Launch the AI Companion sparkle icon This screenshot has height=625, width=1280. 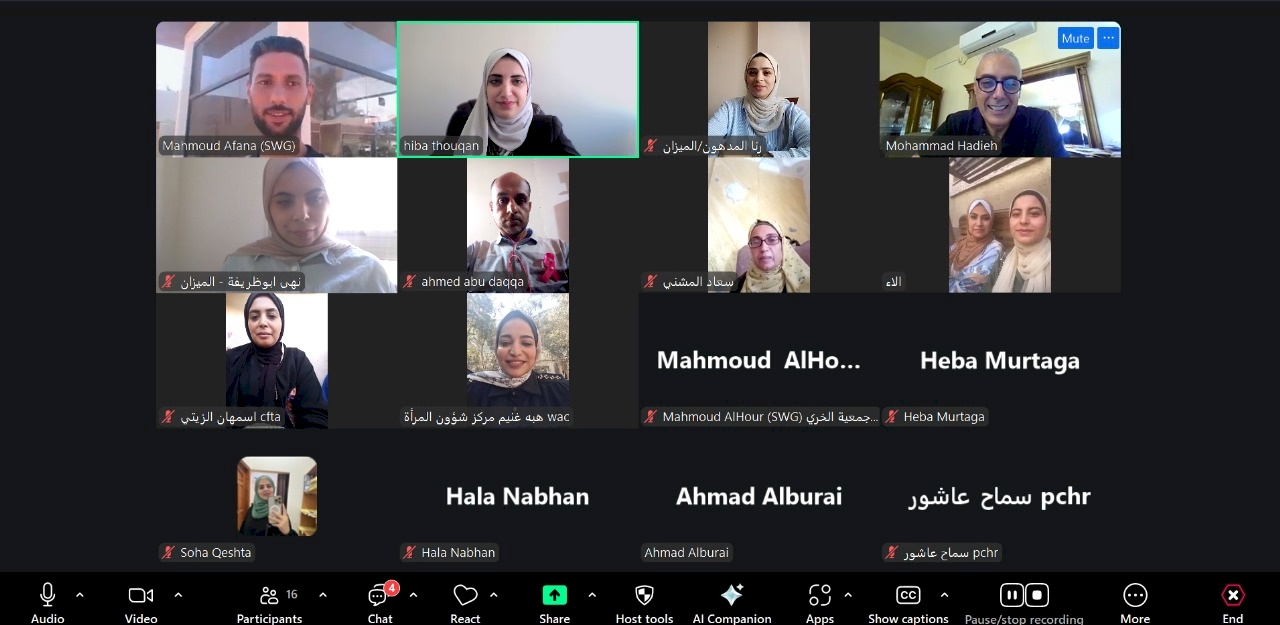click(732, 595)
